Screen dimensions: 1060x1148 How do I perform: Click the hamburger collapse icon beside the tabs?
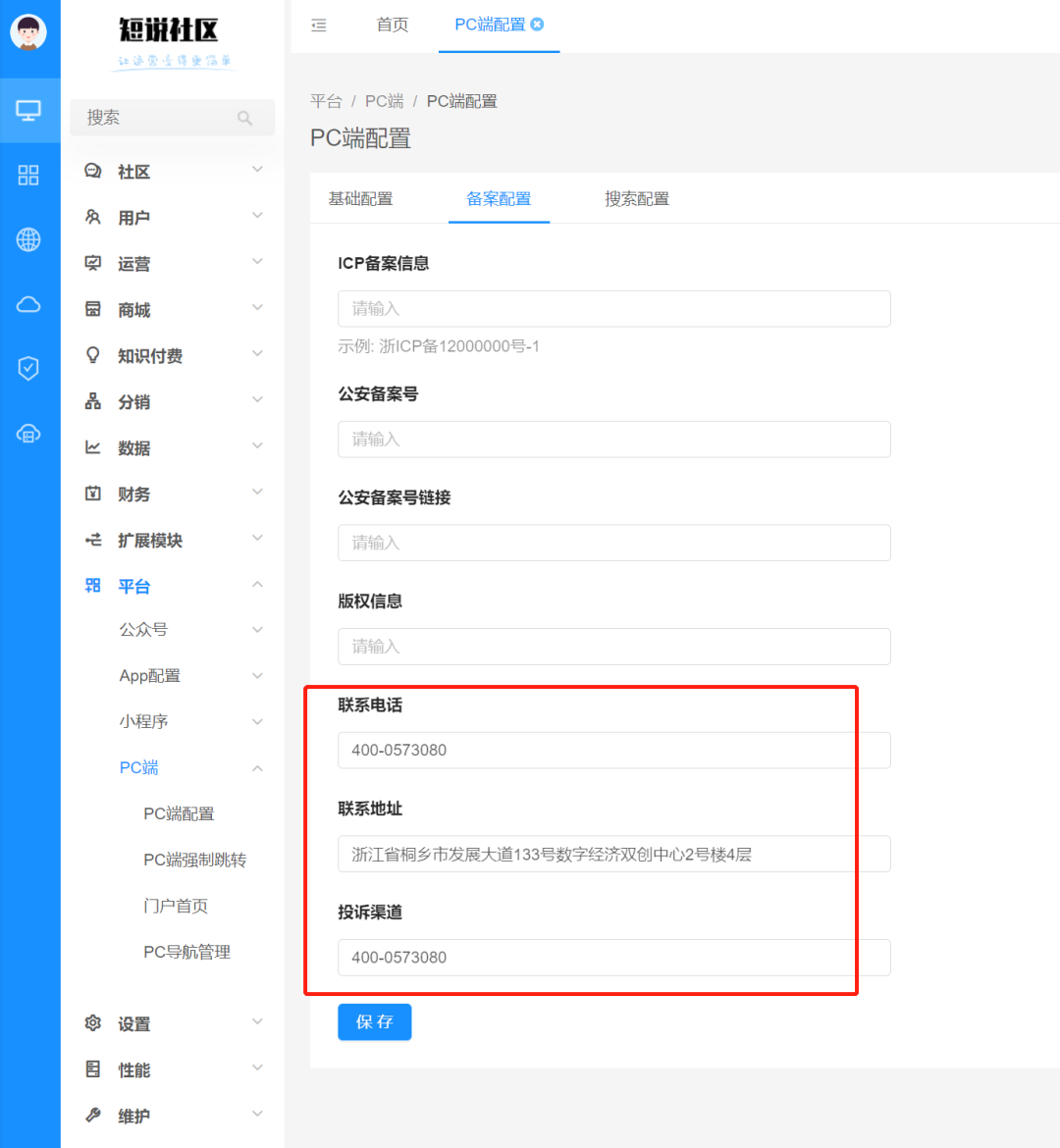click(318, 26)
